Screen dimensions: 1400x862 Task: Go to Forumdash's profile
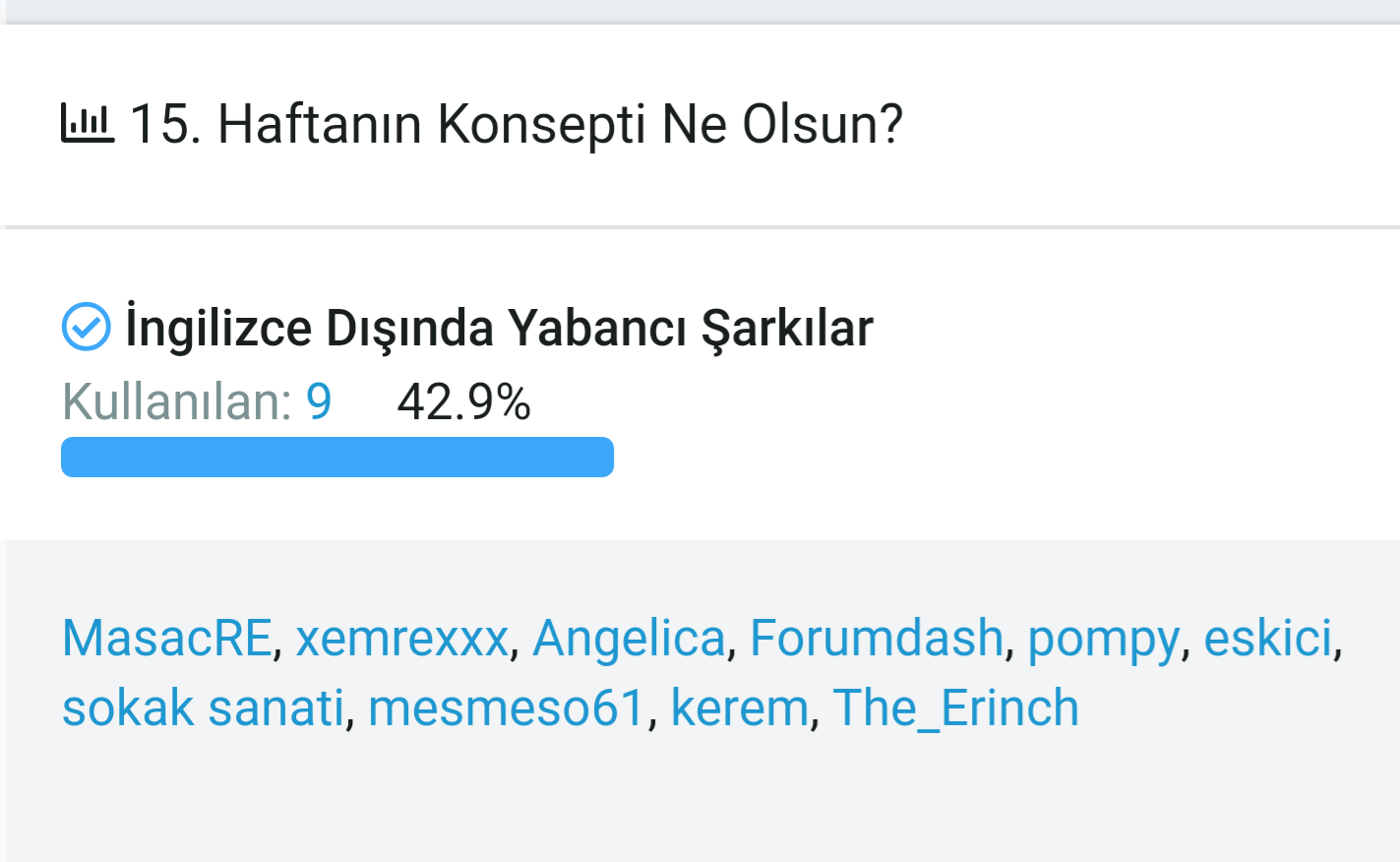click(877, 638)
